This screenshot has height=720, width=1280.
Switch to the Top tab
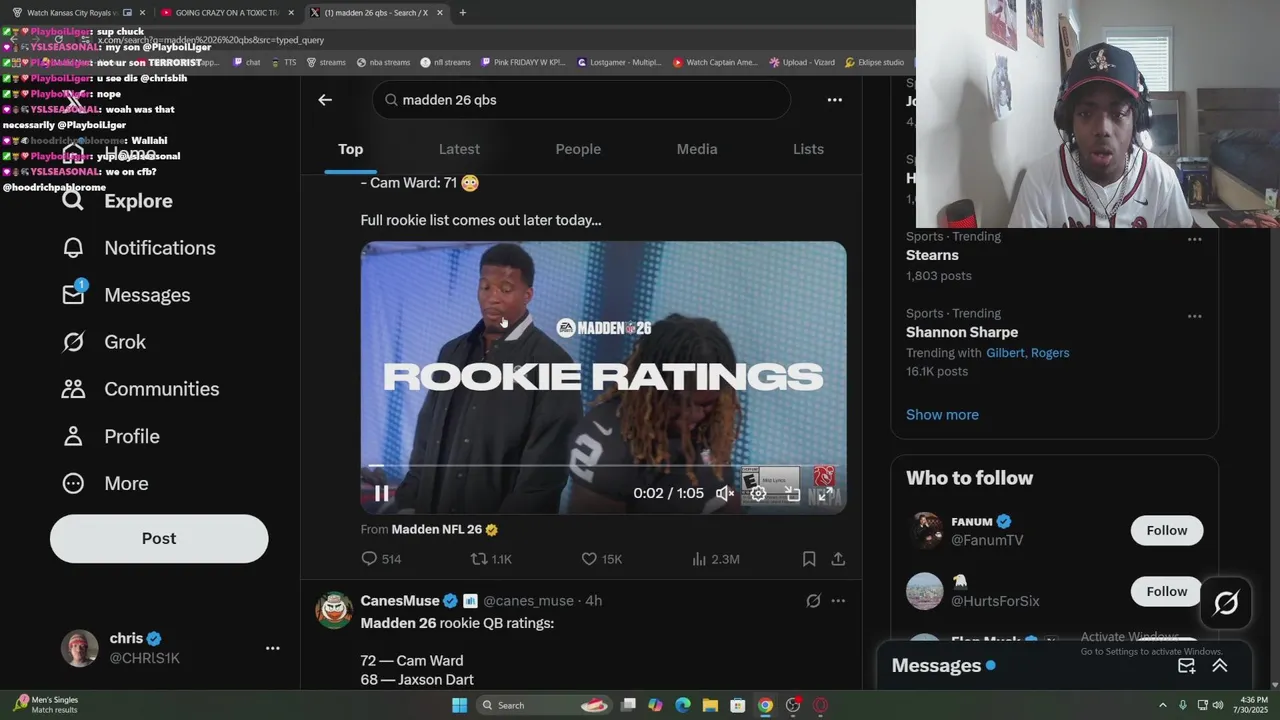pos(350,149)
